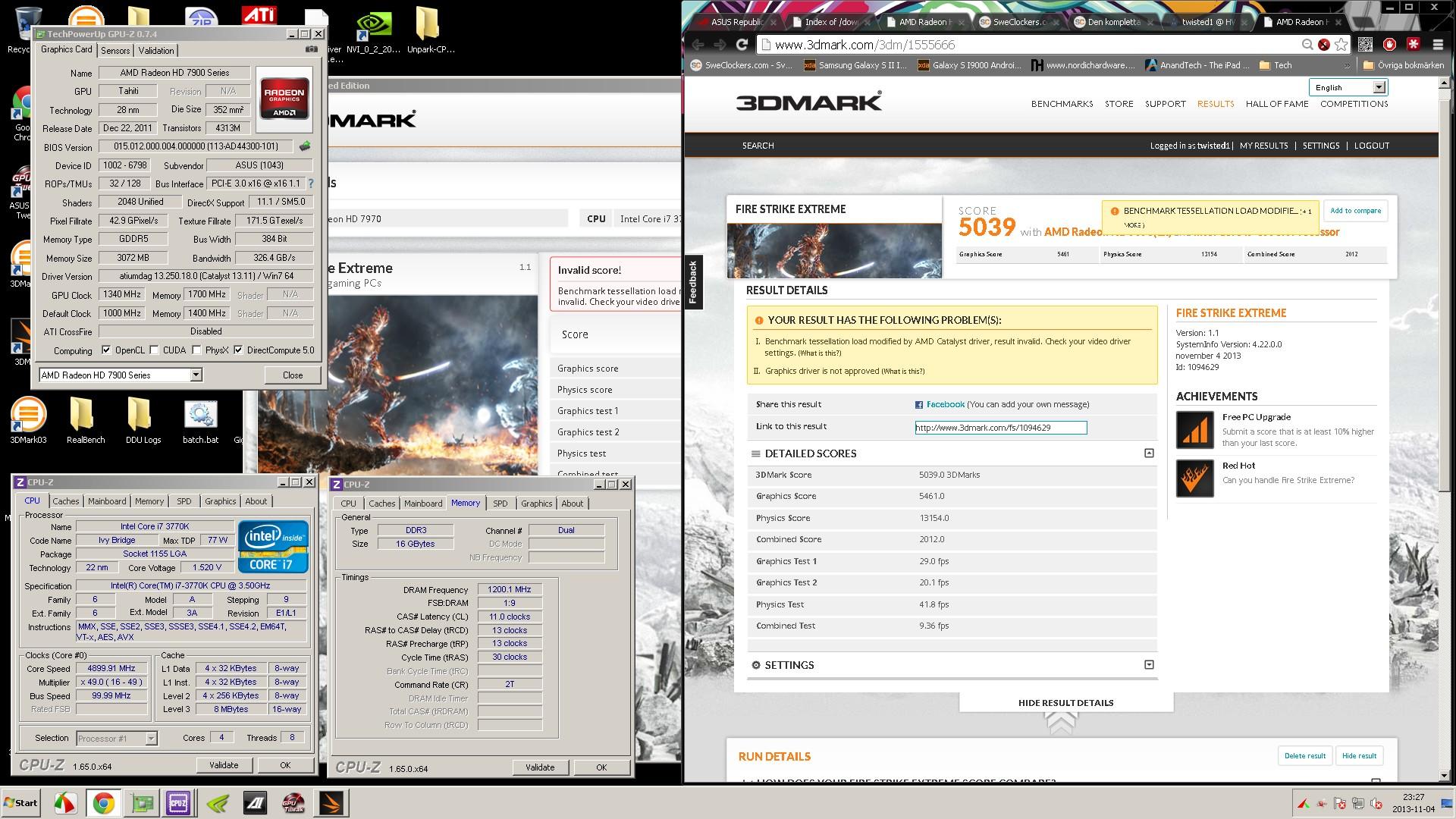Open the 3DMark03 desktop shortcut
This screenshot has height=819, width=1456.
point(28,421)
